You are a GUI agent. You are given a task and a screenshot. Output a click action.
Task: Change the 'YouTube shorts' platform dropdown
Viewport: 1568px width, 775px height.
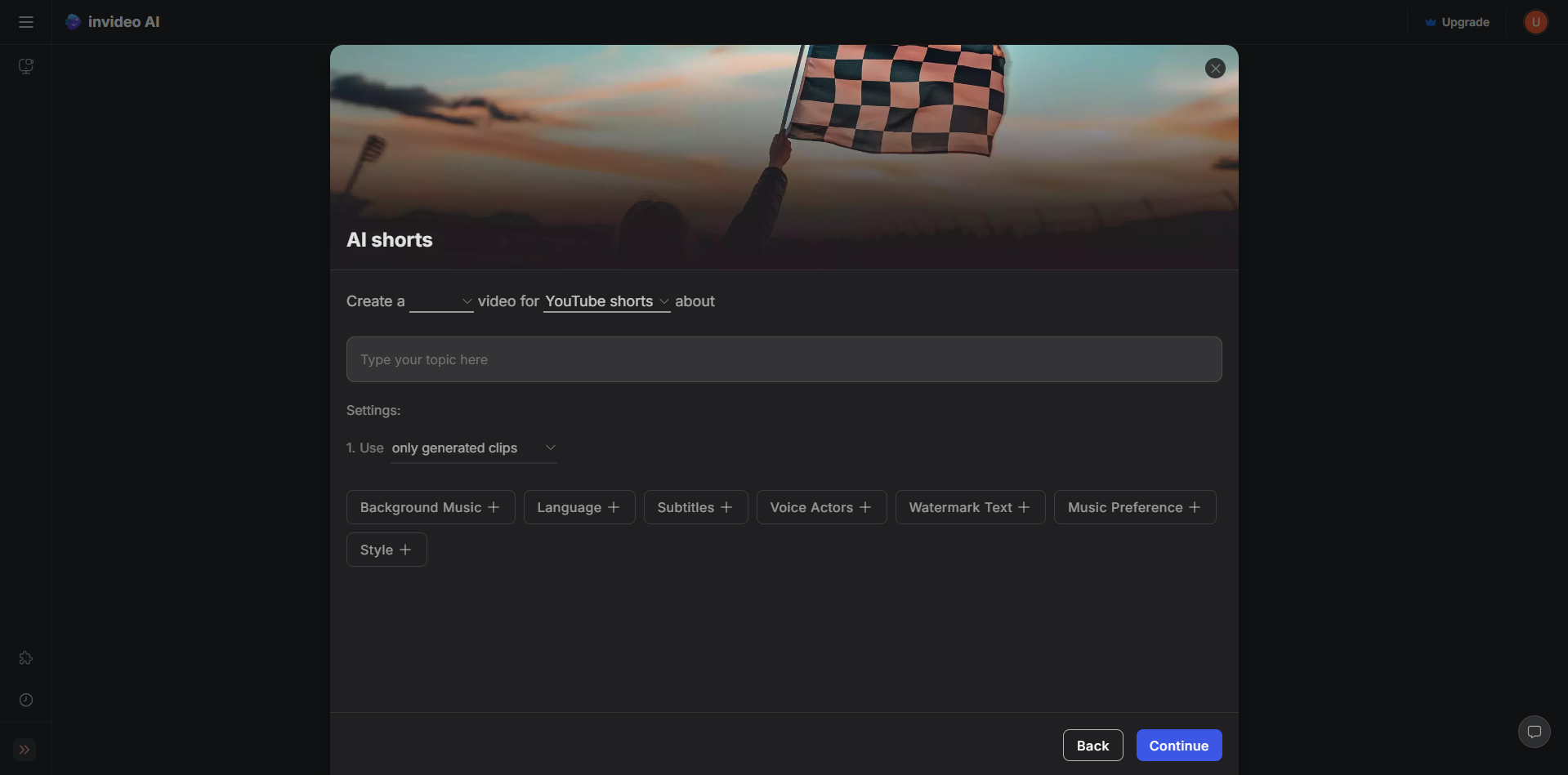[606, 301]
